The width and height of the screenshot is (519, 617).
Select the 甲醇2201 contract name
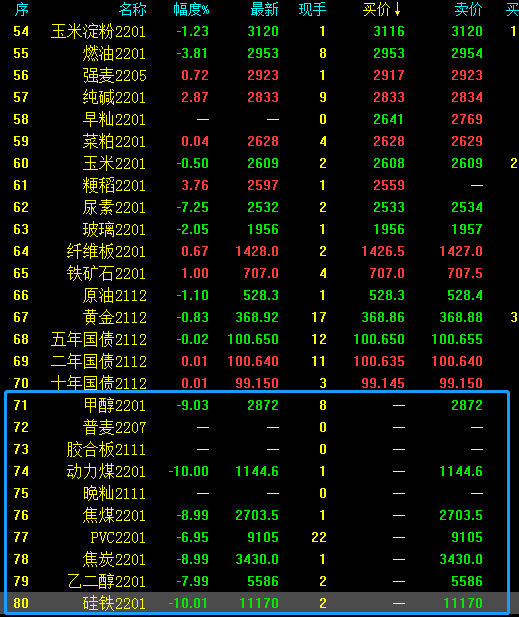(x=114, y=405)
